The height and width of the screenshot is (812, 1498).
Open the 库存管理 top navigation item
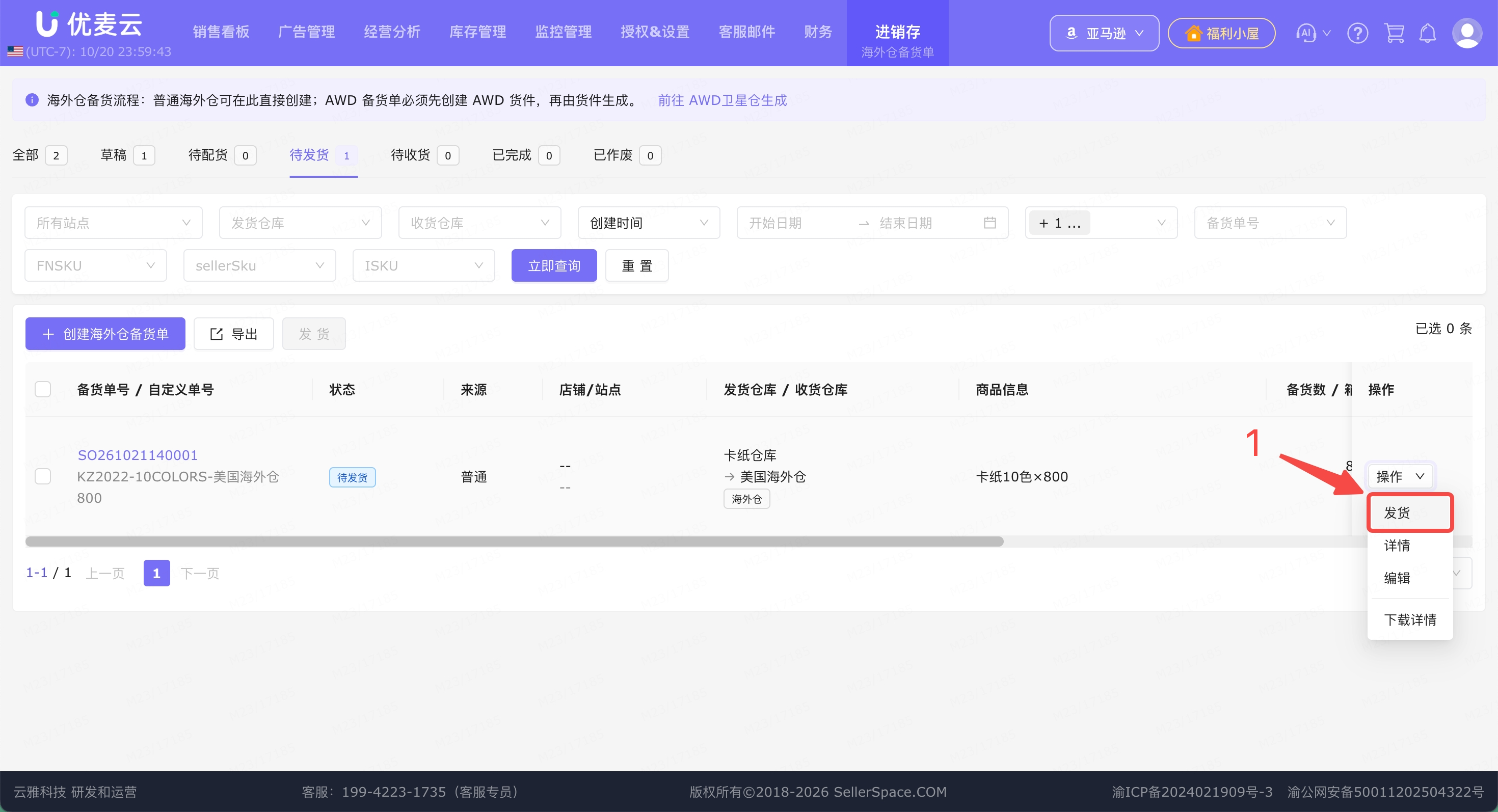[x=477, y=32]
